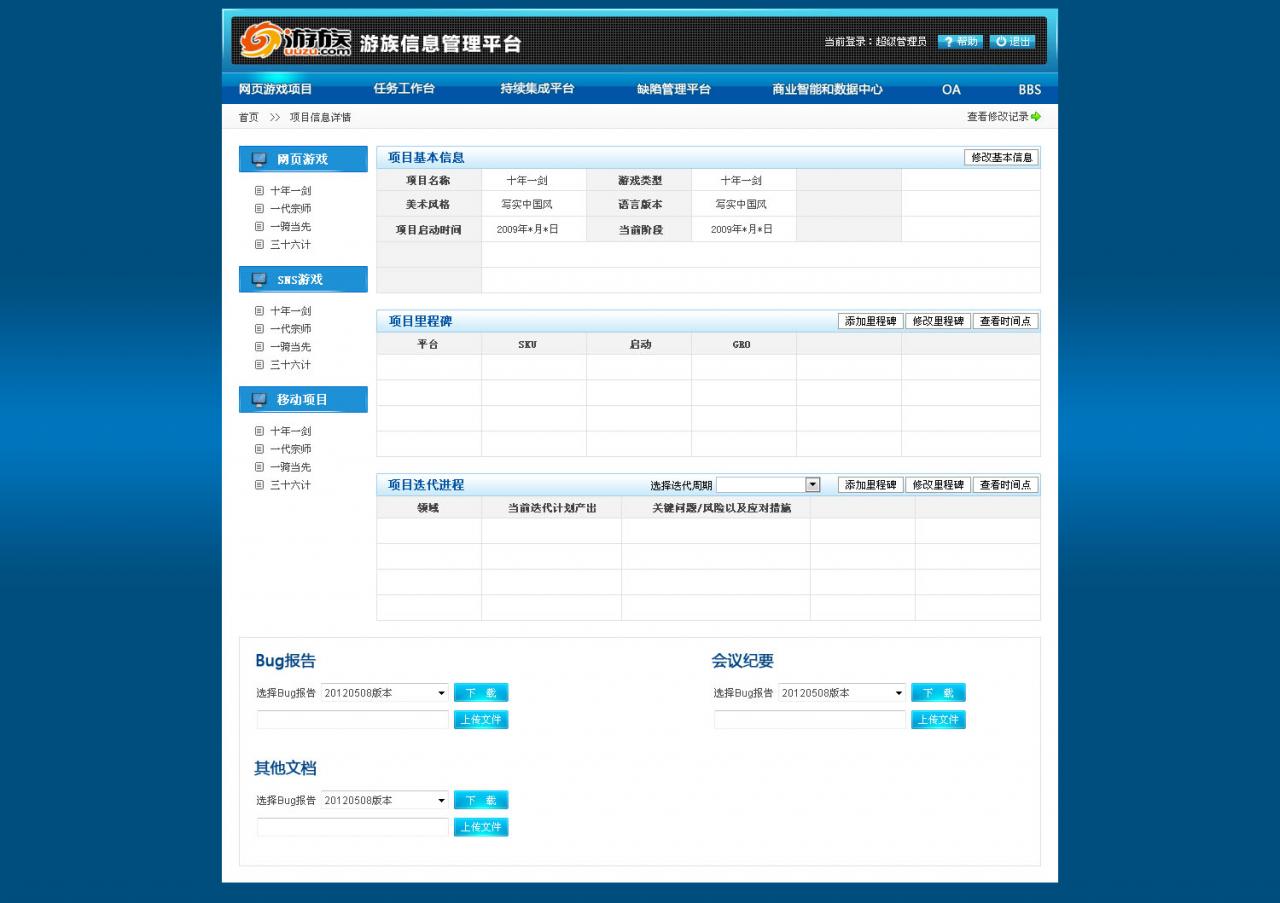The image size is (1280, 903).
Task: Open the 网页游戏项目 nav tab
Action: (x=275, y=89)
